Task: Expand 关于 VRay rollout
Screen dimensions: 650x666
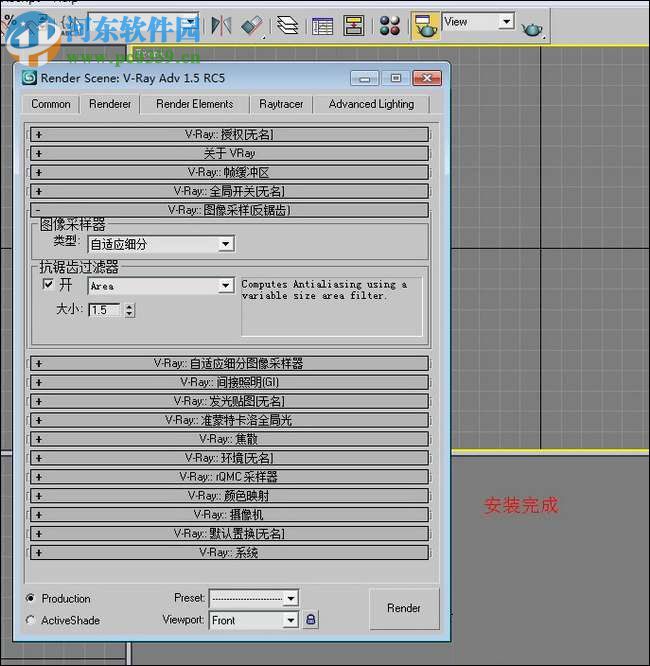Action: (229, 153)
